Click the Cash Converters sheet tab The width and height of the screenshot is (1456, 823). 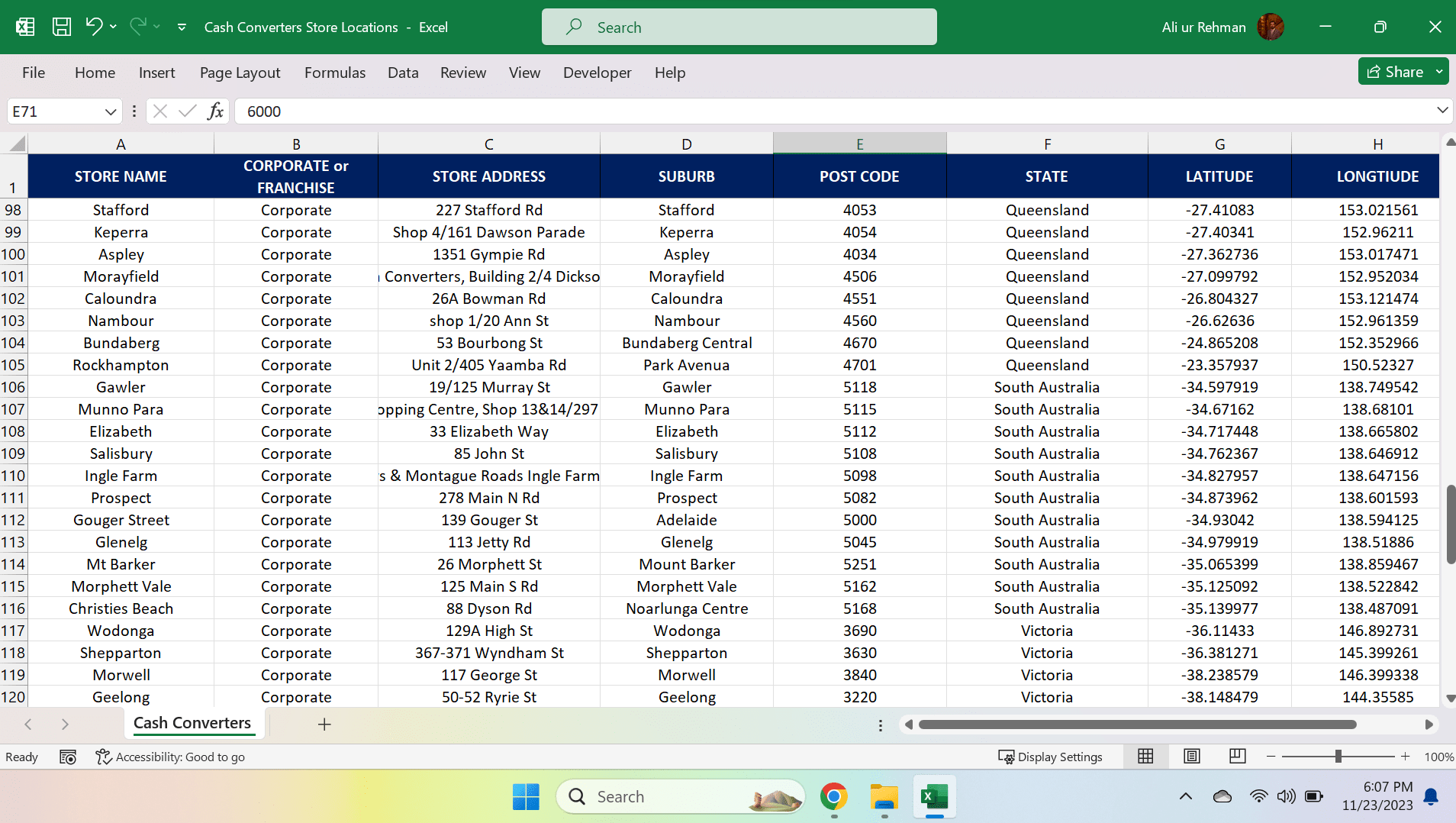tap(192, 723)
